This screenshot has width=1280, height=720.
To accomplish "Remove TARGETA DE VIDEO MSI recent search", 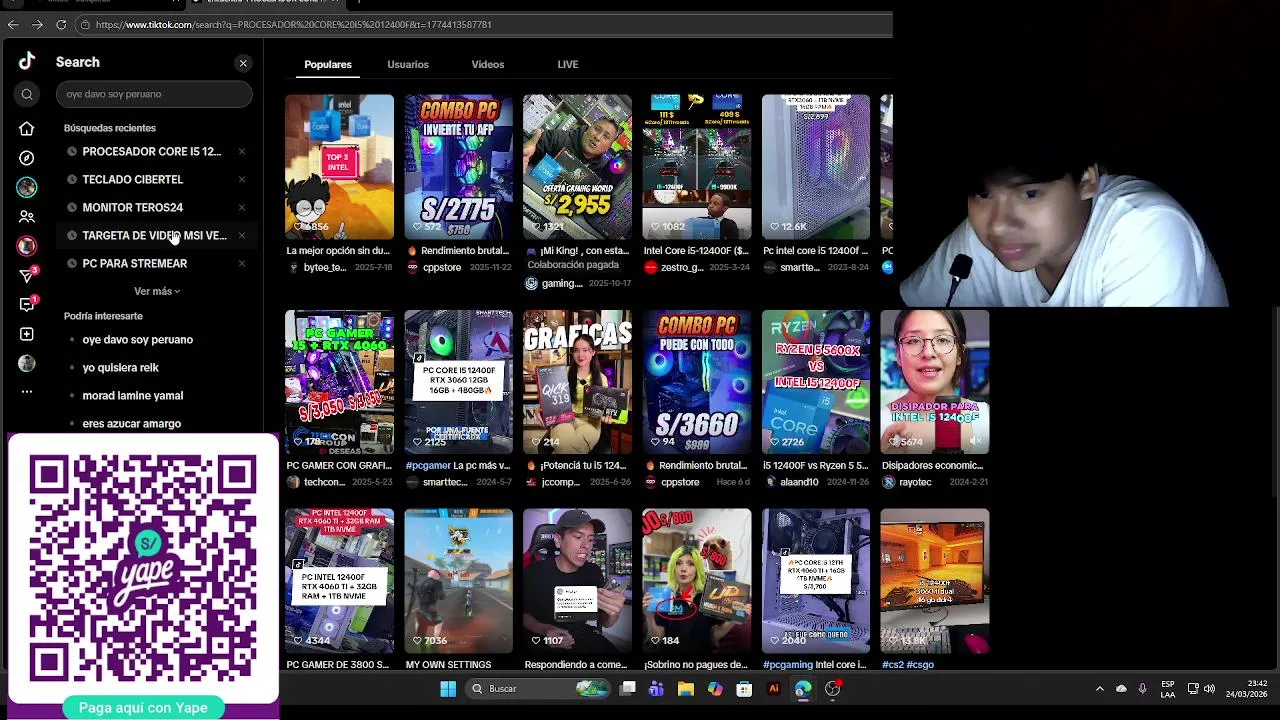I will [242, 236].
